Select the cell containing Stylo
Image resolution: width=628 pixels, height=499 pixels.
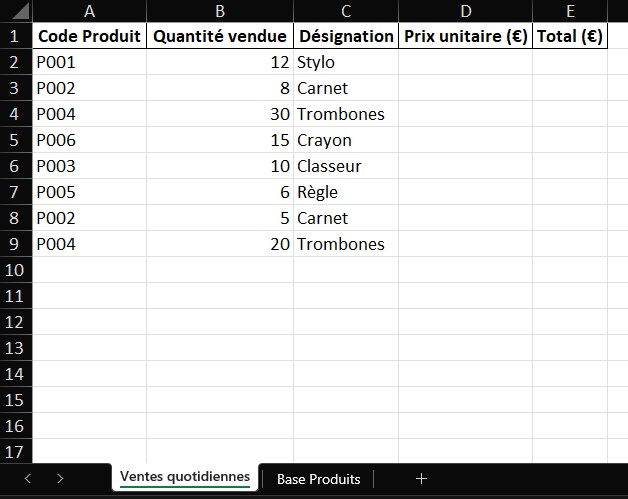point(345,62)
